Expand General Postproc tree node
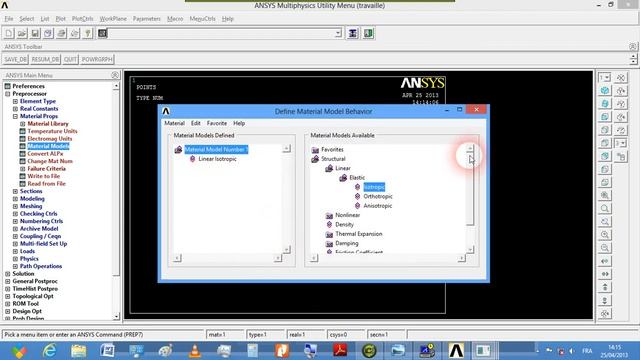Image resolution: width=640 pixels, height=360 pixels. click(x=7, y=281)
